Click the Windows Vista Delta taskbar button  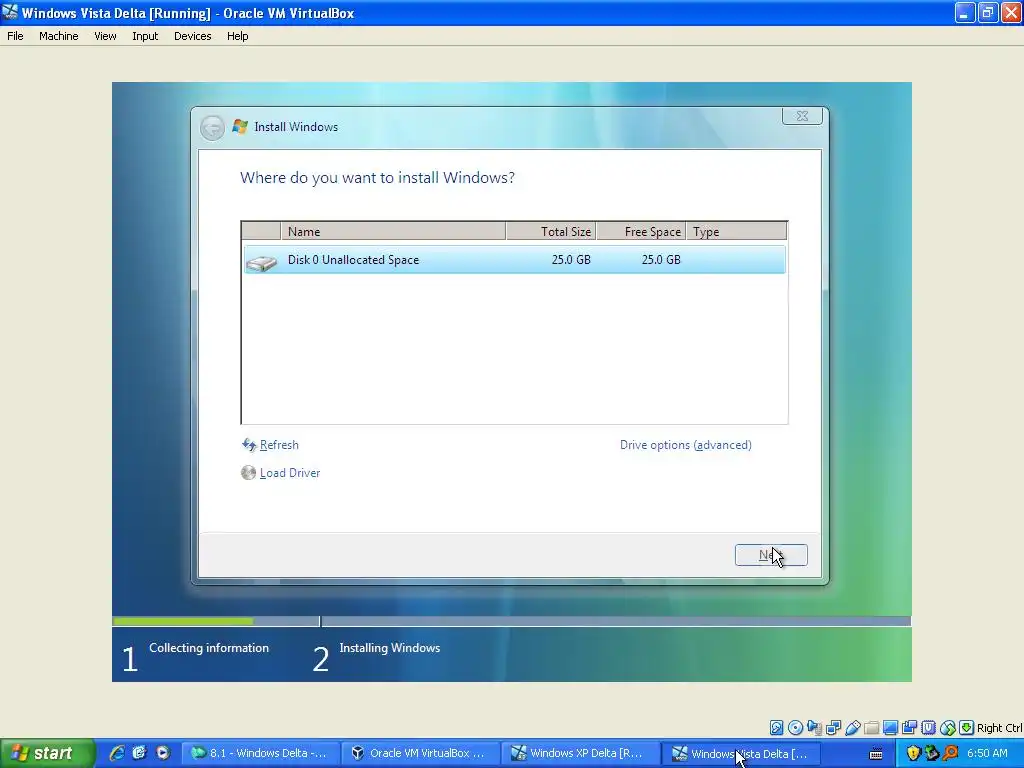pyautogui.click(x=741, y=753)
